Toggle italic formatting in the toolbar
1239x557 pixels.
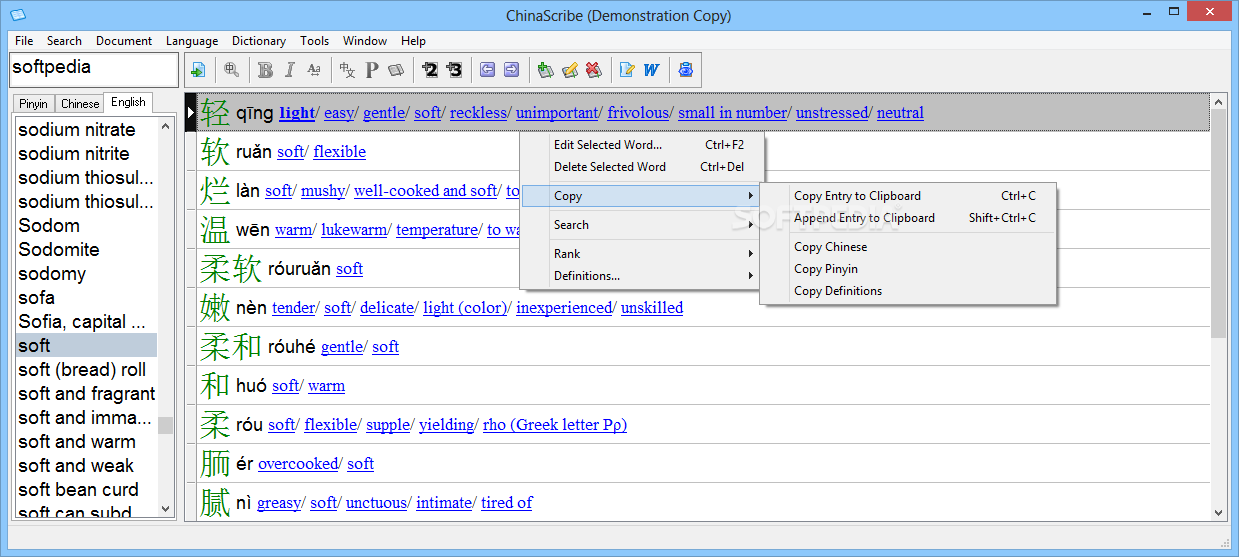290,70
